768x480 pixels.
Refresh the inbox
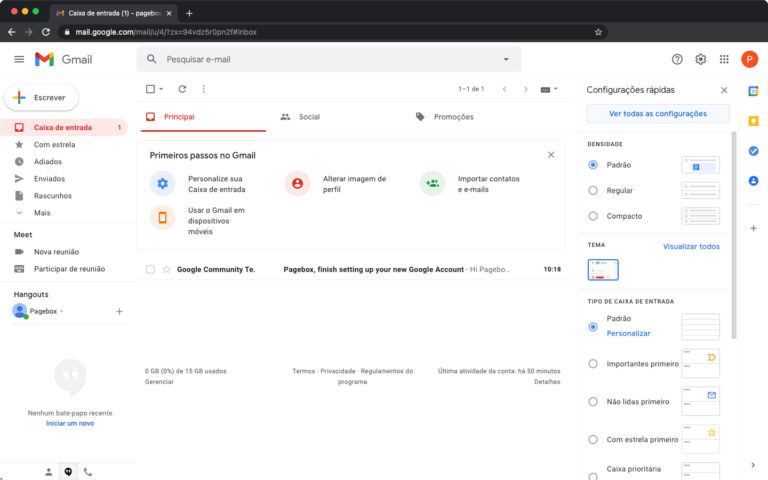182,89
